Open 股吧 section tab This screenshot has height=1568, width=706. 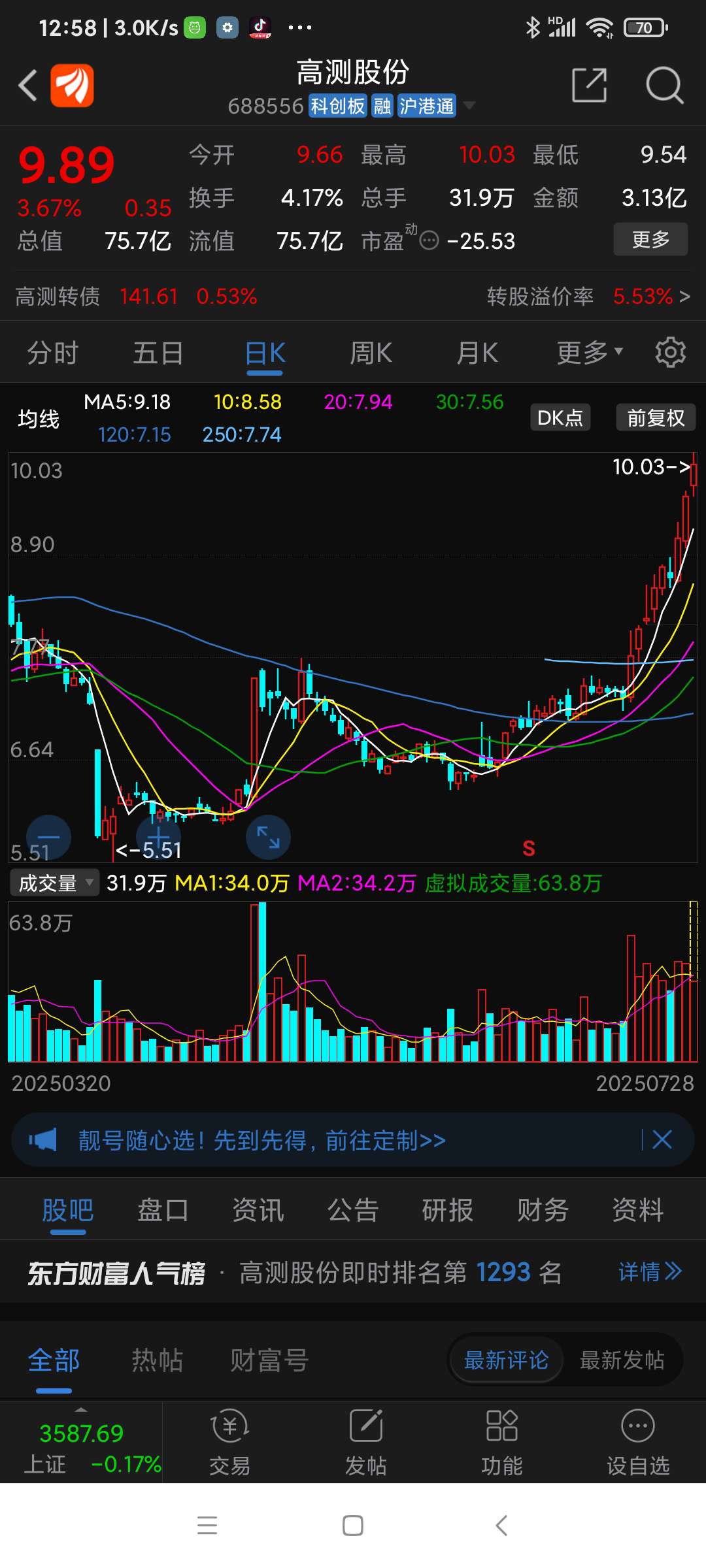tap(68, 1210)
